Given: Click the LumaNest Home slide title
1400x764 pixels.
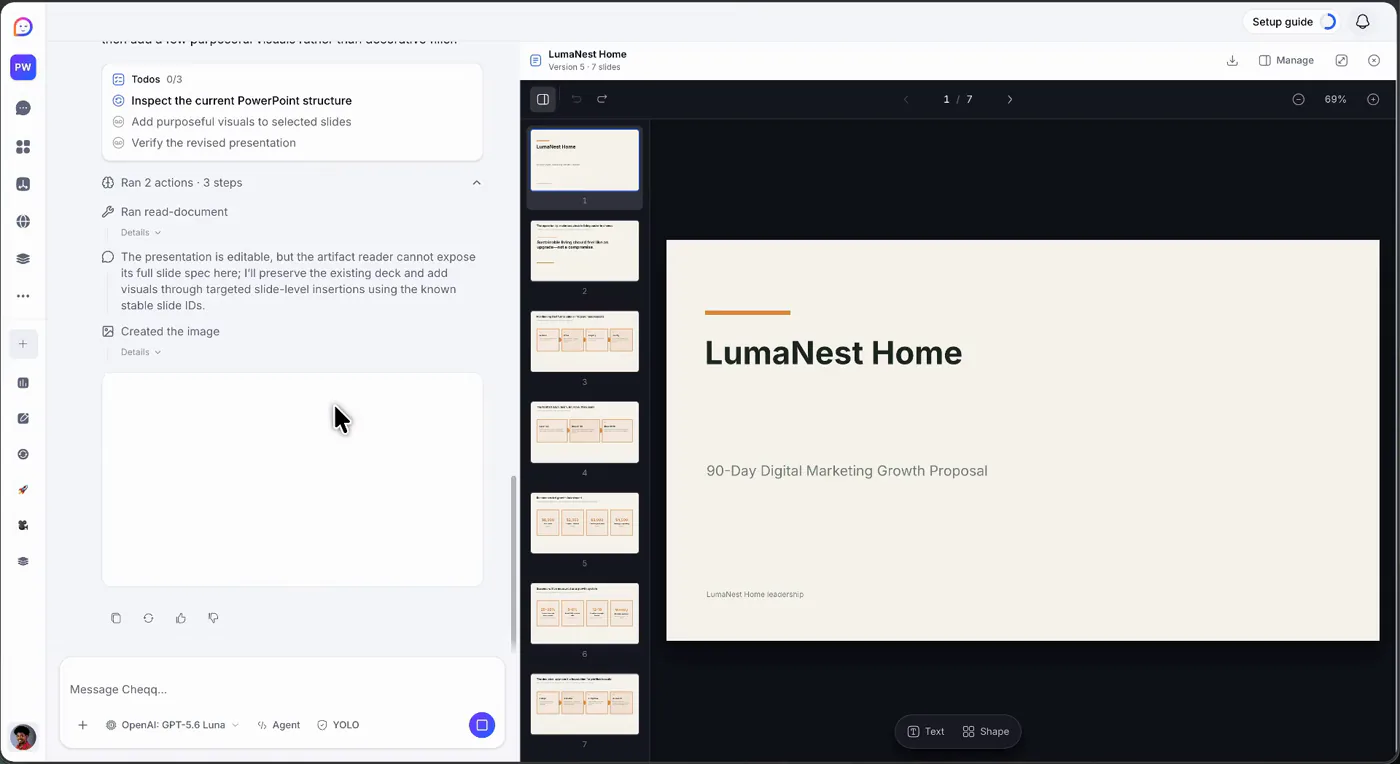Looking at the screenshot, I should 833,353.
